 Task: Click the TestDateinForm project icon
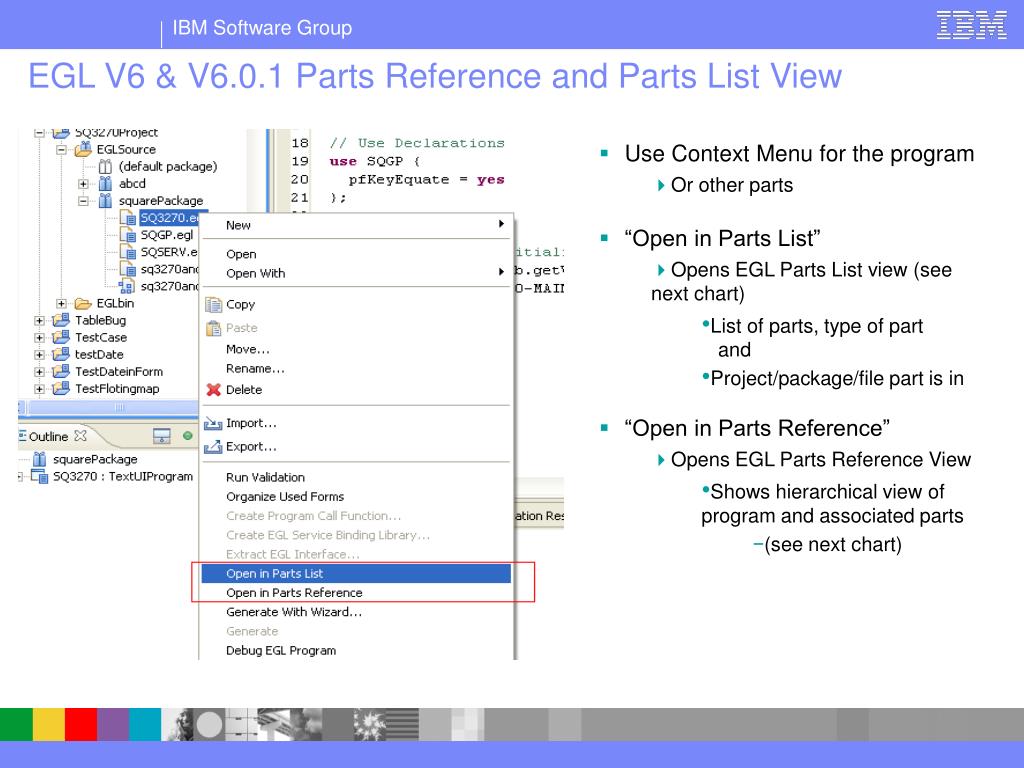coord(61,371)
